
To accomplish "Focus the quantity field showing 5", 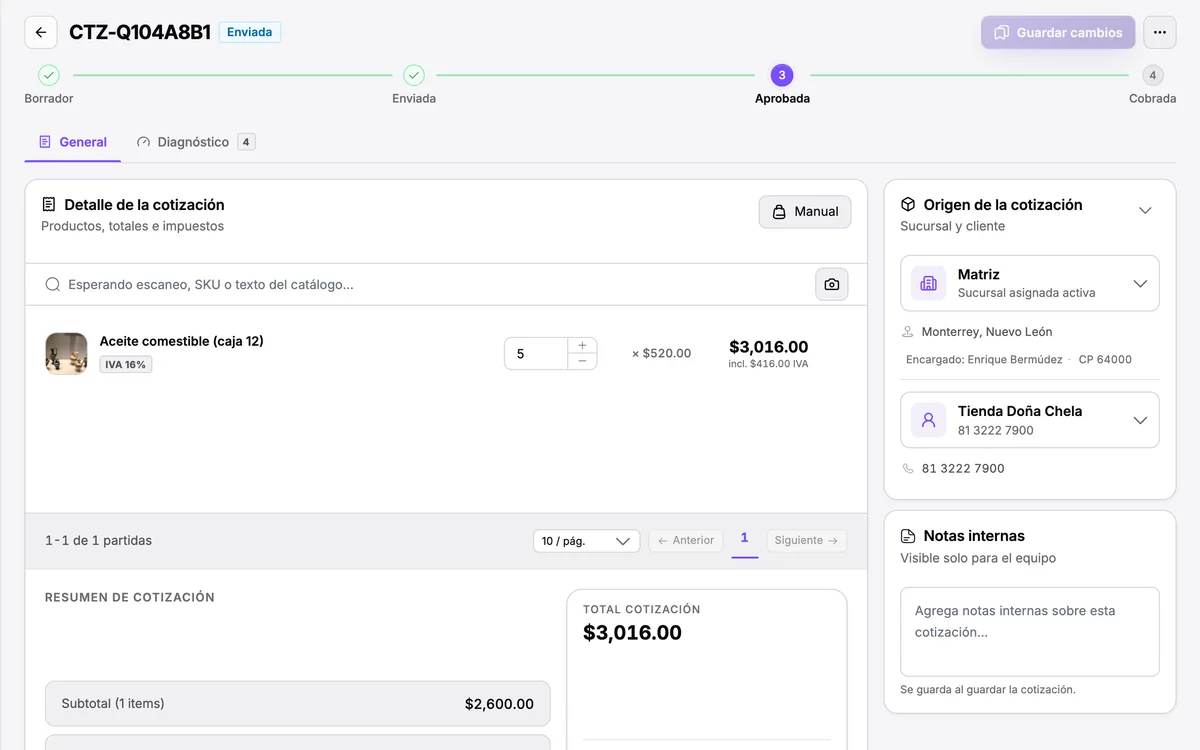I will tap(536, 353).
